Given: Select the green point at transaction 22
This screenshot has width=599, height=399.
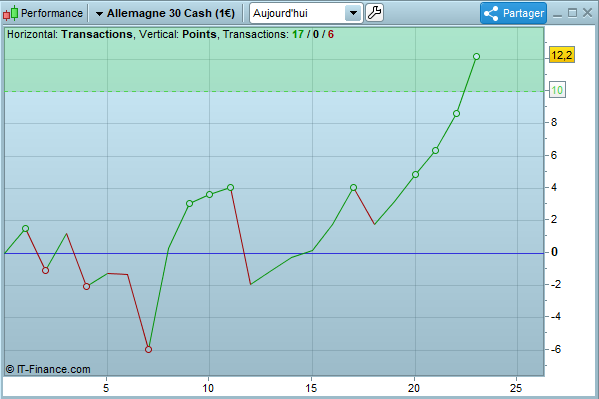Looking at the screenshot, I should pos(456,114).
